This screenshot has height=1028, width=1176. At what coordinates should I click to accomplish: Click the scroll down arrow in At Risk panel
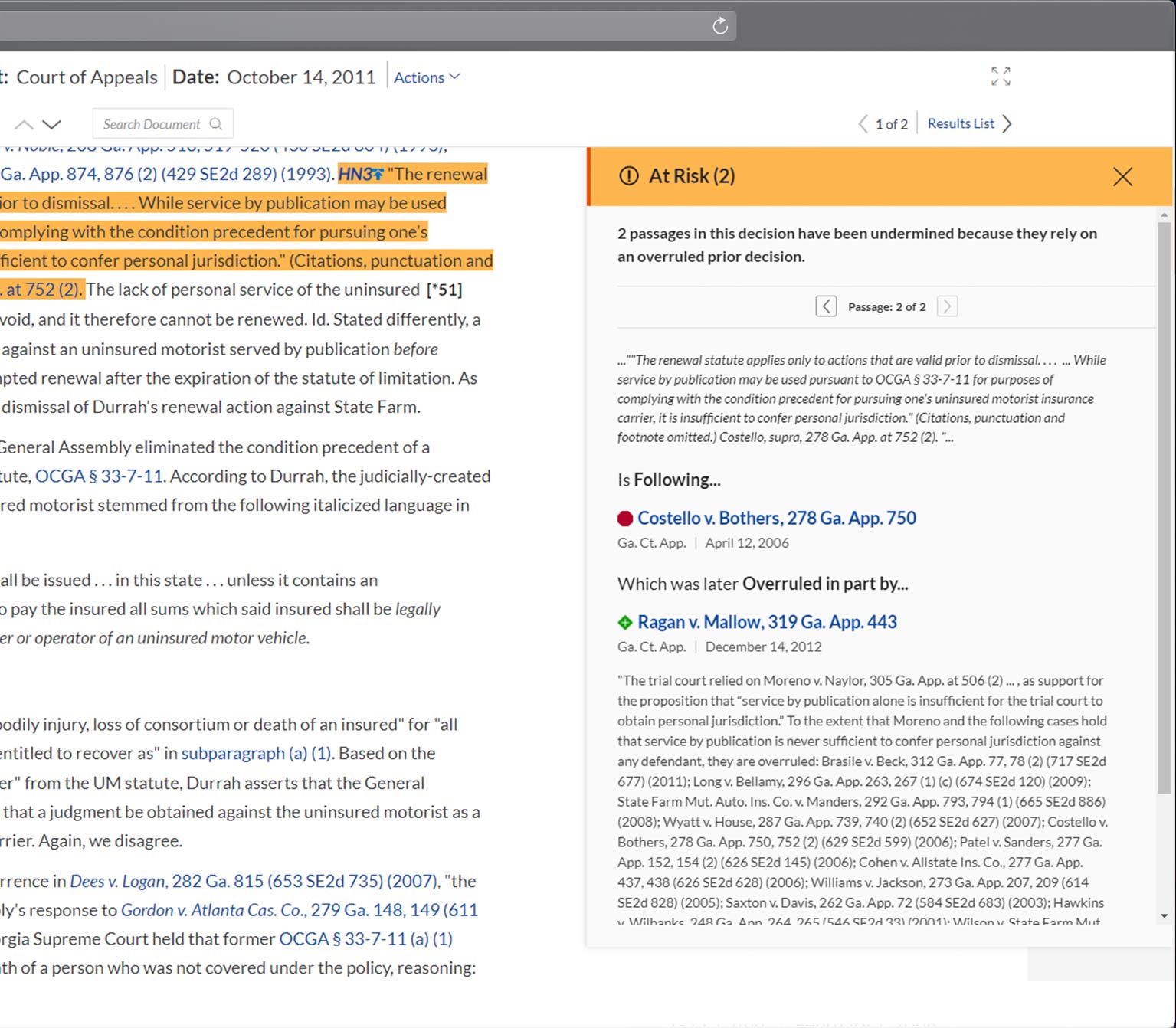point(1164,915)
